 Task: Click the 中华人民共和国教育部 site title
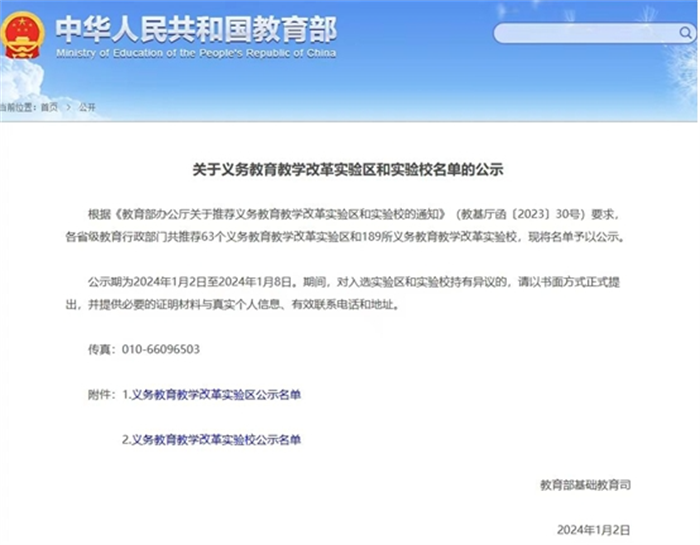click(196, 30)
